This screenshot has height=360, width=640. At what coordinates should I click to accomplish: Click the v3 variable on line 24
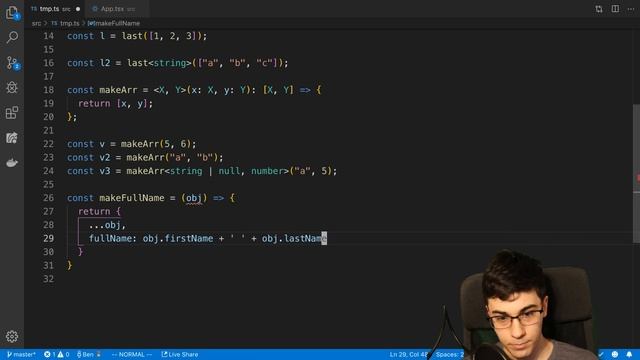(105, 171)
